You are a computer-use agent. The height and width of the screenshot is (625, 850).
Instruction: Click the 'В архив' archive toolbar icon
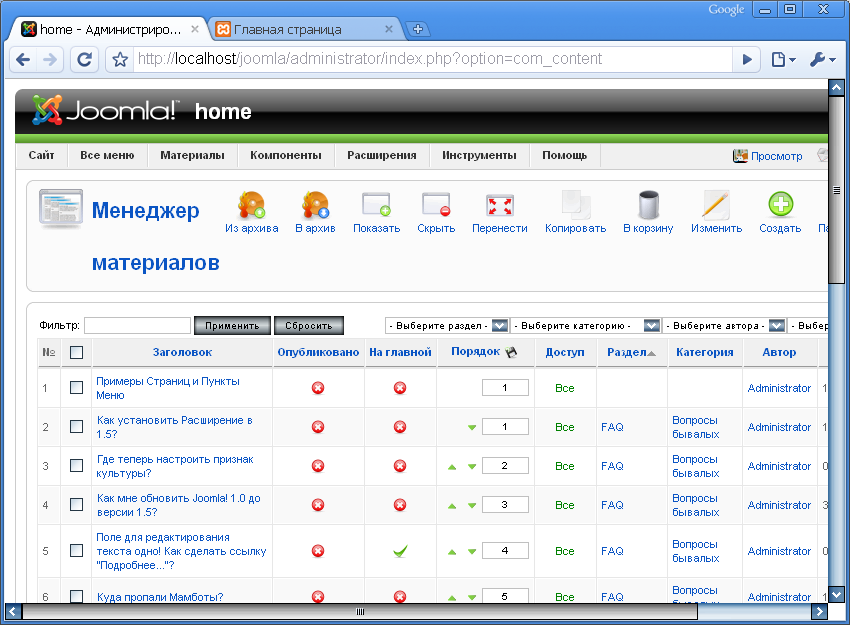tap(315, 205)
